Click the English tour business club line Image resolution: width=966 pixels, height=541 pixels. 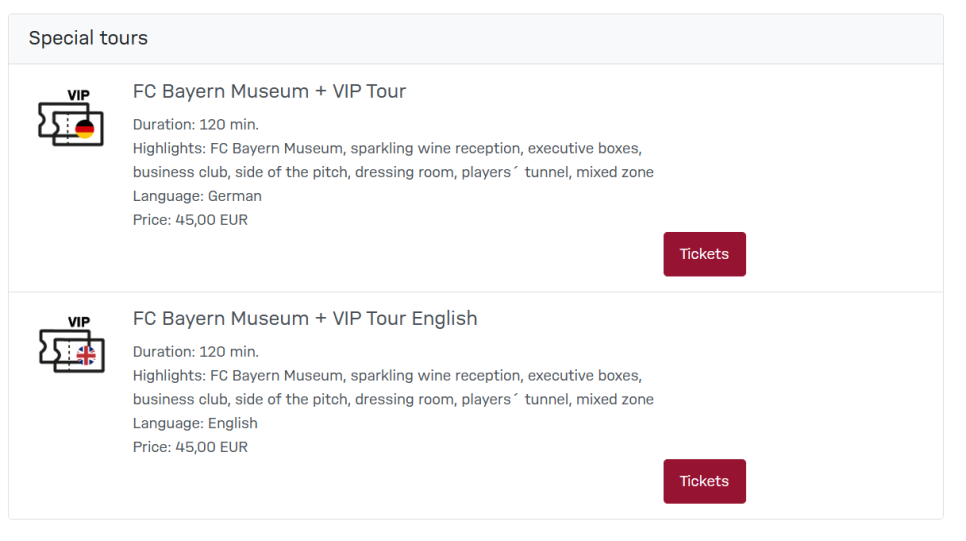coord(393,399)
